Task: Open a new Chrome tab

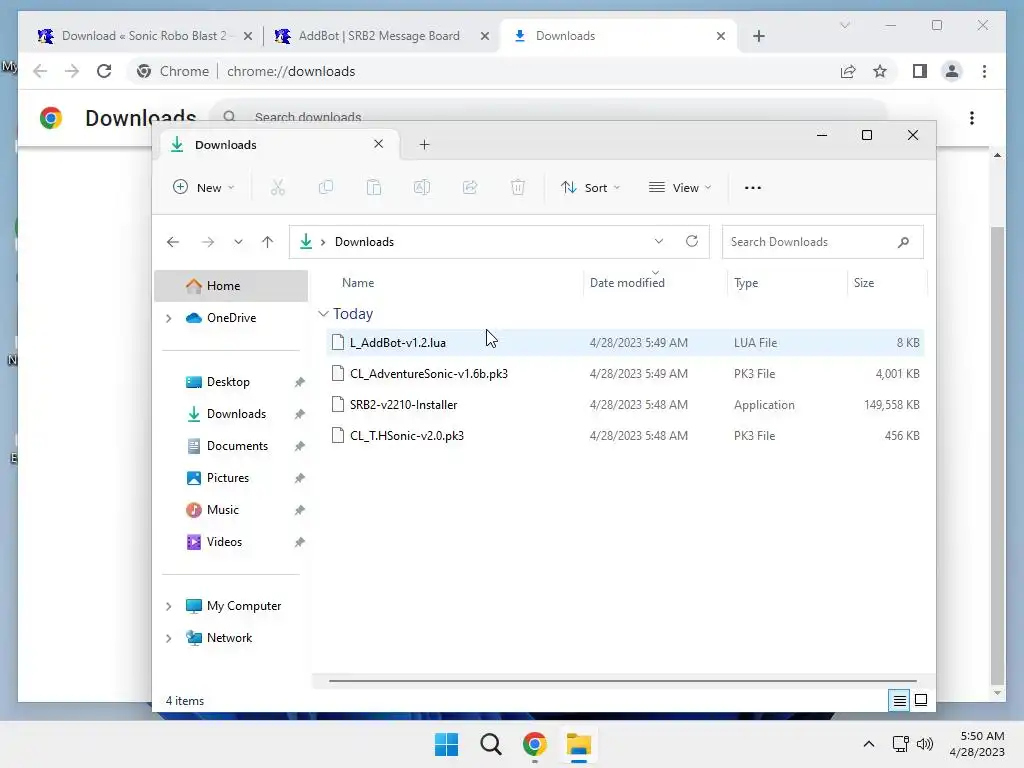Action: click(x=758, y=36)
